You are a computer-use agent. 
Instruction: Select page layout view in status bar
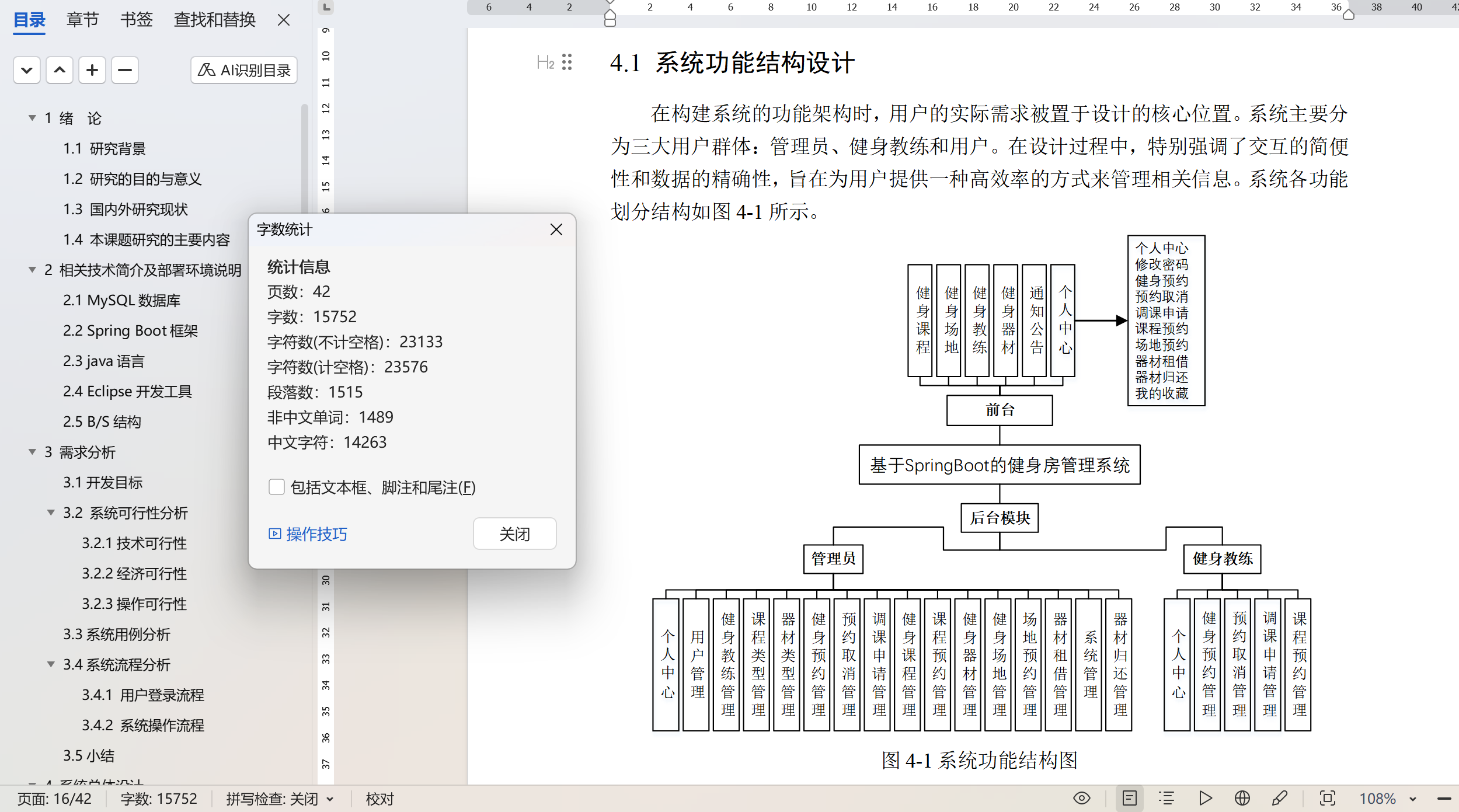tap(1129, 798)
